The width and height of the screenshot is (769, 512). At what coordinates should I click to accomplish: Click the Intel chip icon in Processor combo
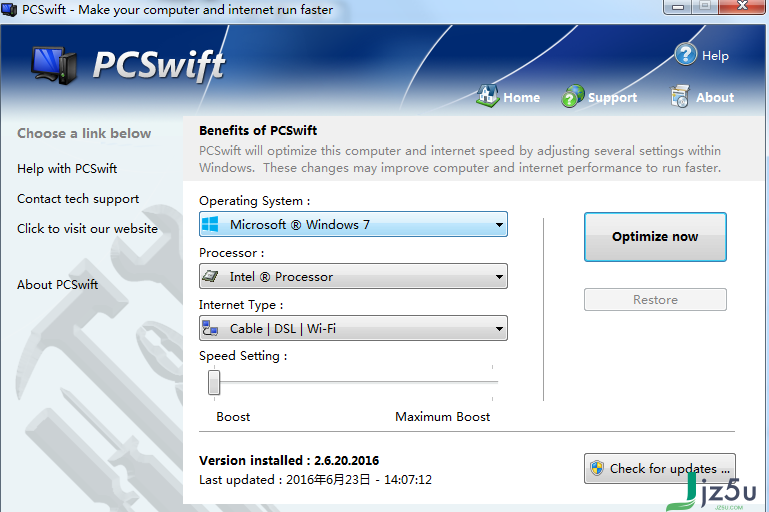210,277
